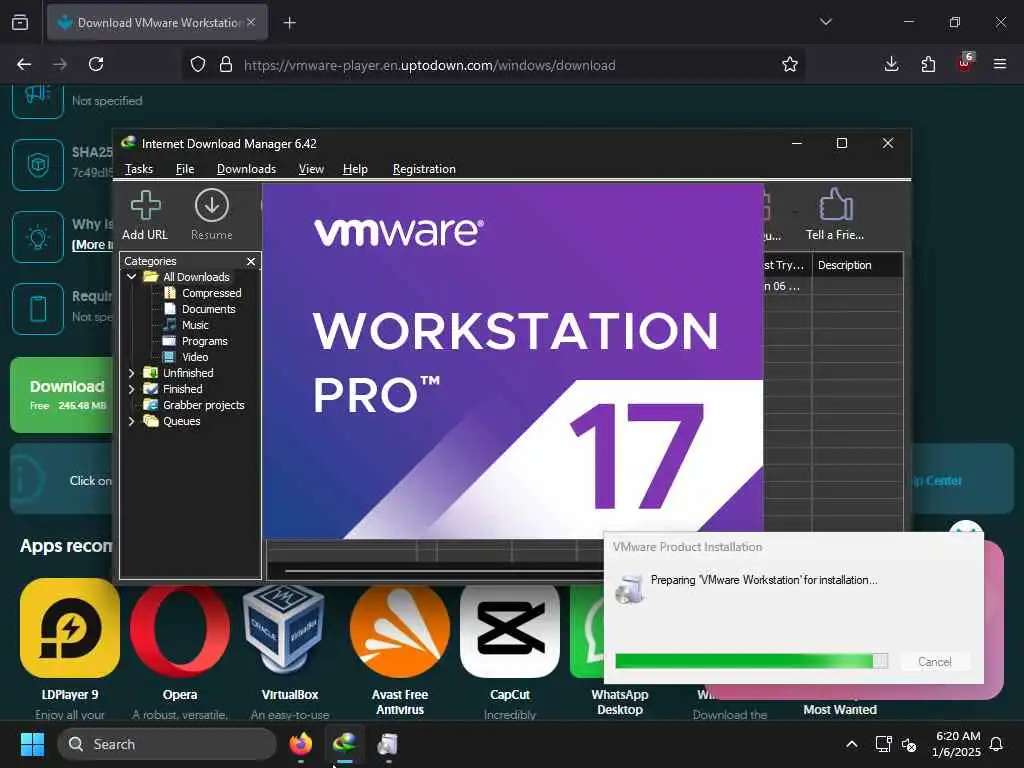Click the Firefox forward arrow
The height and width of the screenshot is (768, 1024).
tap(60, 64)
